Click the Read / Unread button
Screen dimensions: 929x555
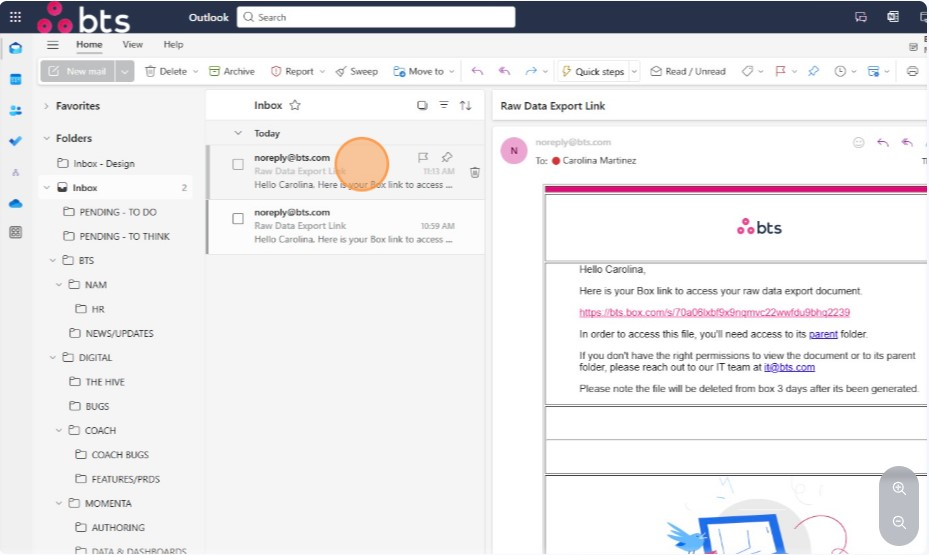click(x=688, y=71)
